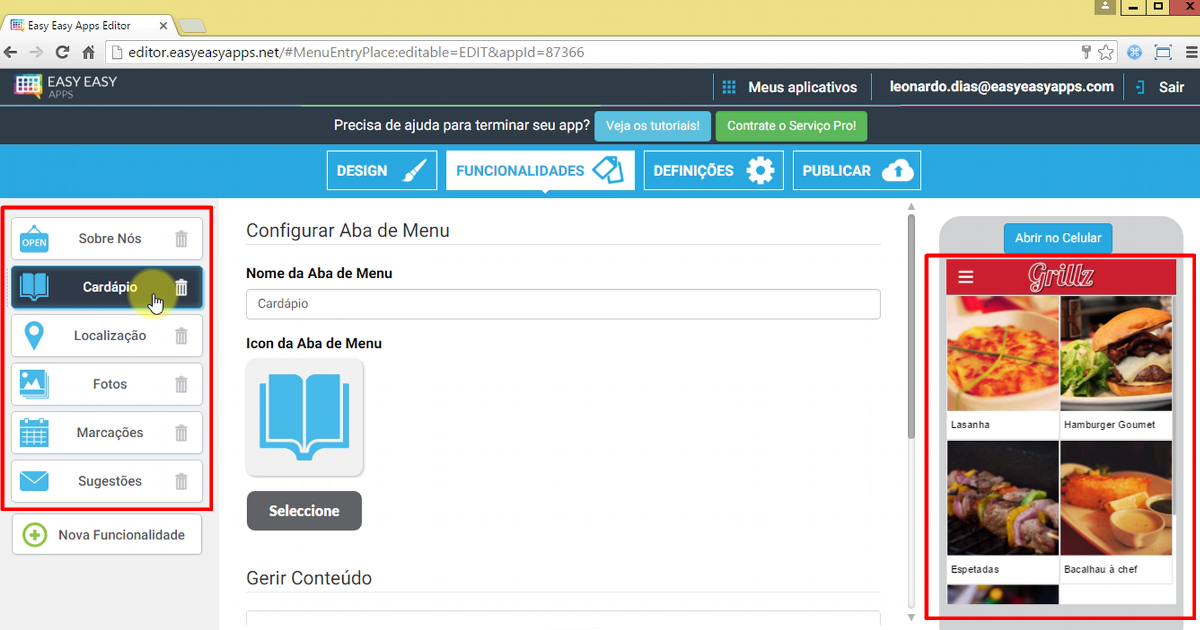Delete the Sobre Nós feature with trash icon
This screenshot has width=1200, height=630.
click(x=181, y=239)
